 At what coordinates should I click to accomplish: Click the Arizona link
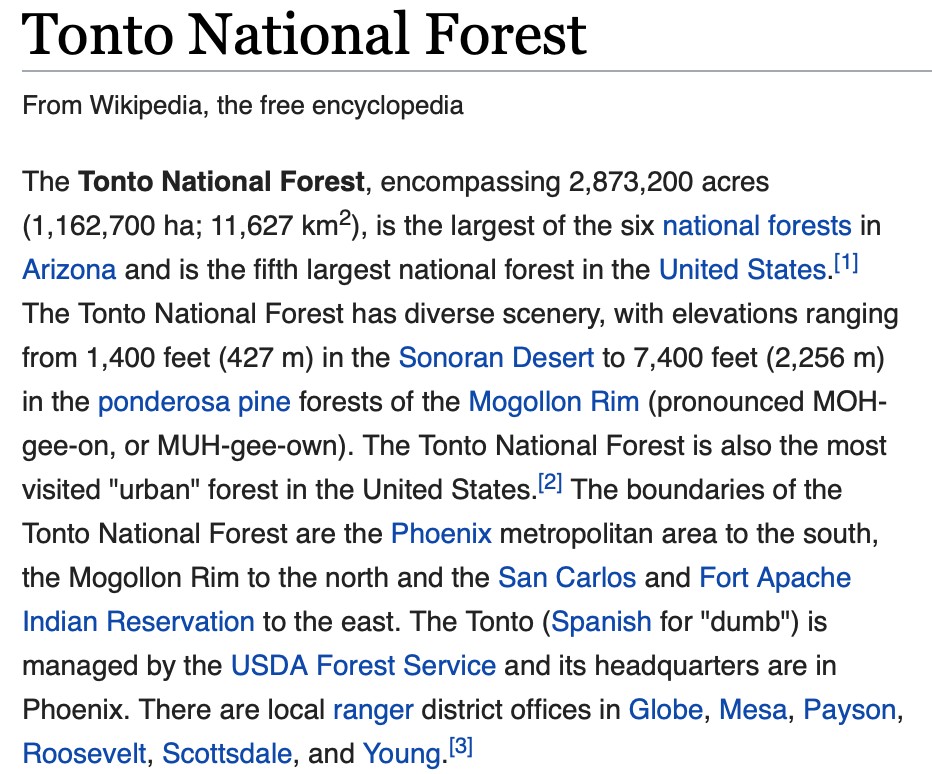coord(69,270)
